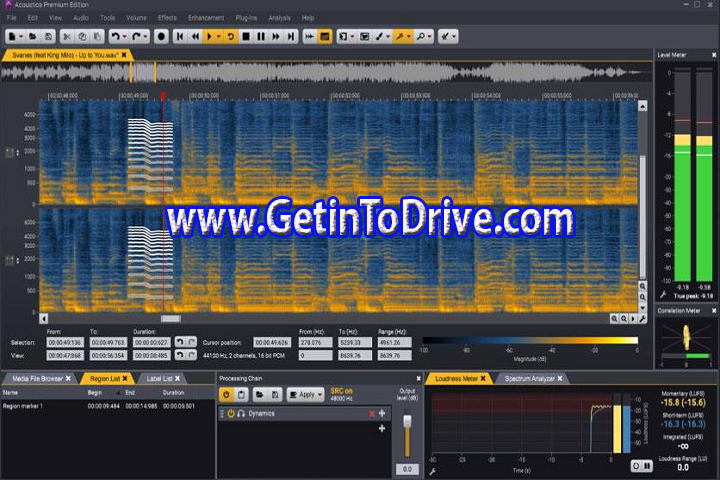The height and width of the screenshot is (480, 720).
Task: Adjust the Output level slider handle
Action: pos(407,421)
